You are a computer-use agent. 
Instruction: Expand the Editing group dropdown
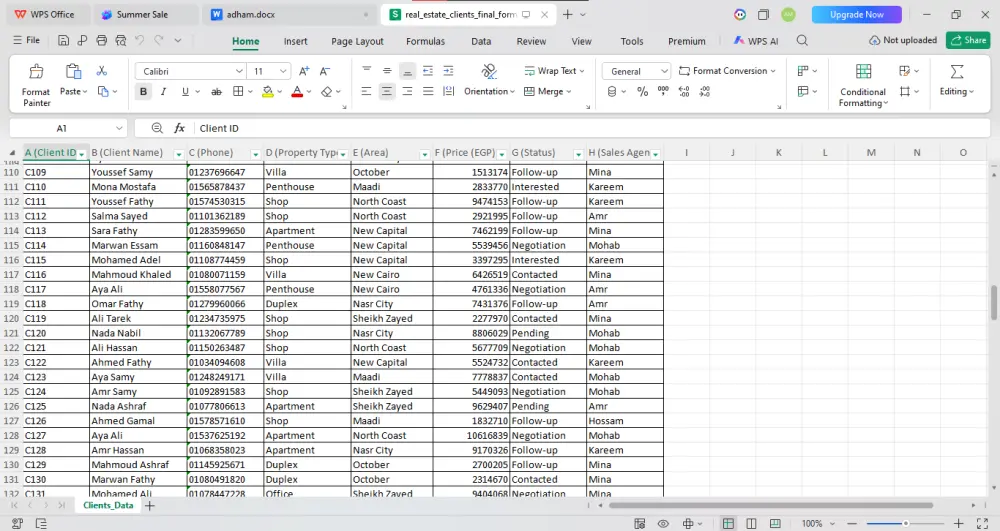(x=957, y=92)
